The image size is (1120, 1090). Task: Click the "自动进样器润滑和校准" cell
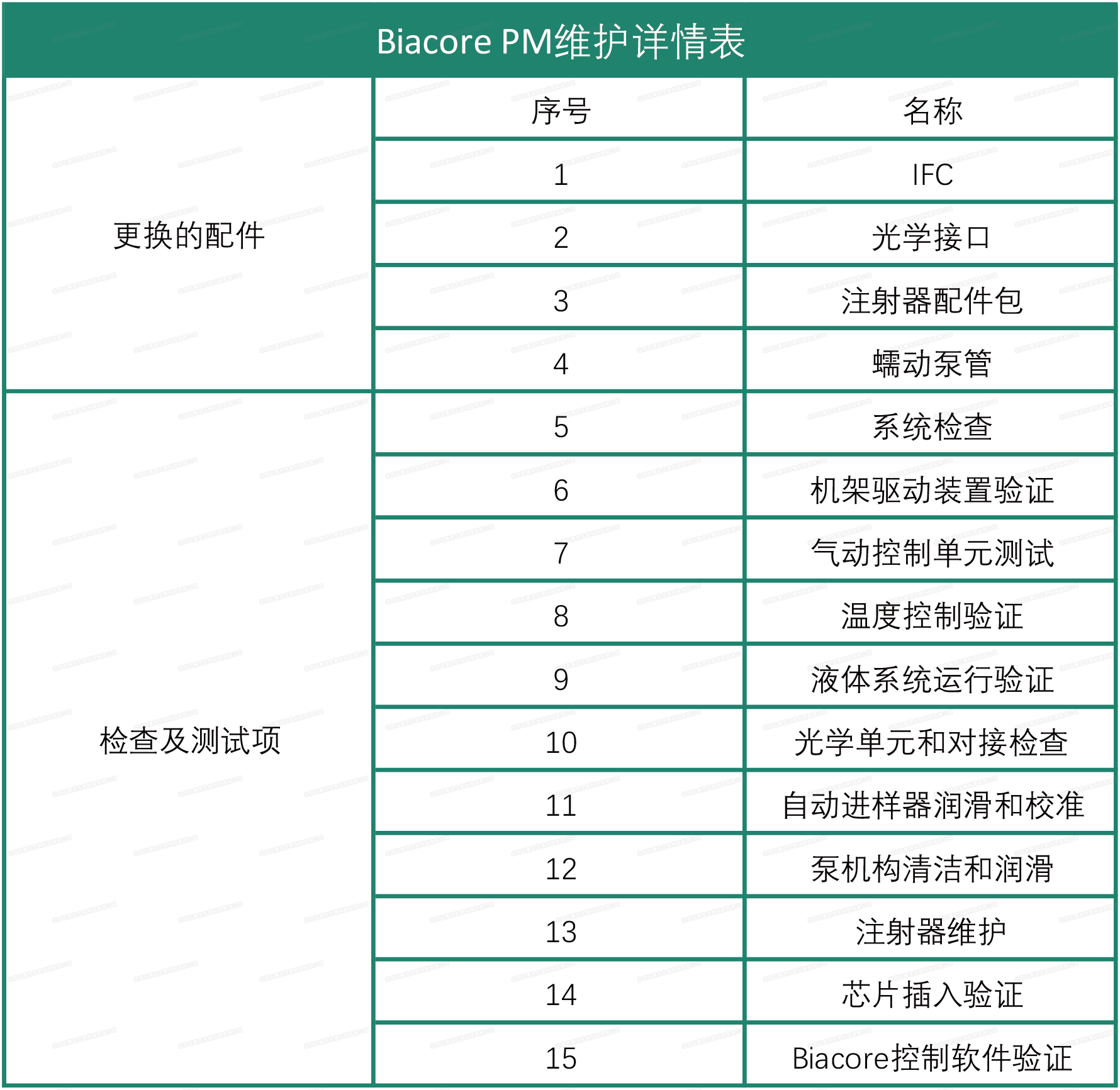coord(931,802)
